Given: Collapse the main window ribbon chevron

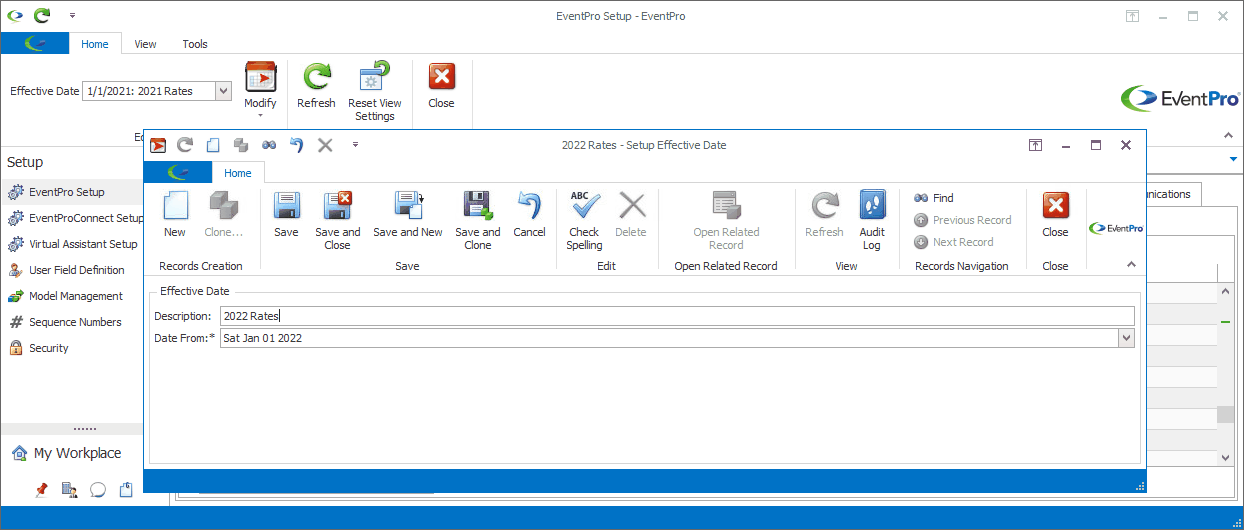Looking at the screenshot, I should [x=1229, y=135].
